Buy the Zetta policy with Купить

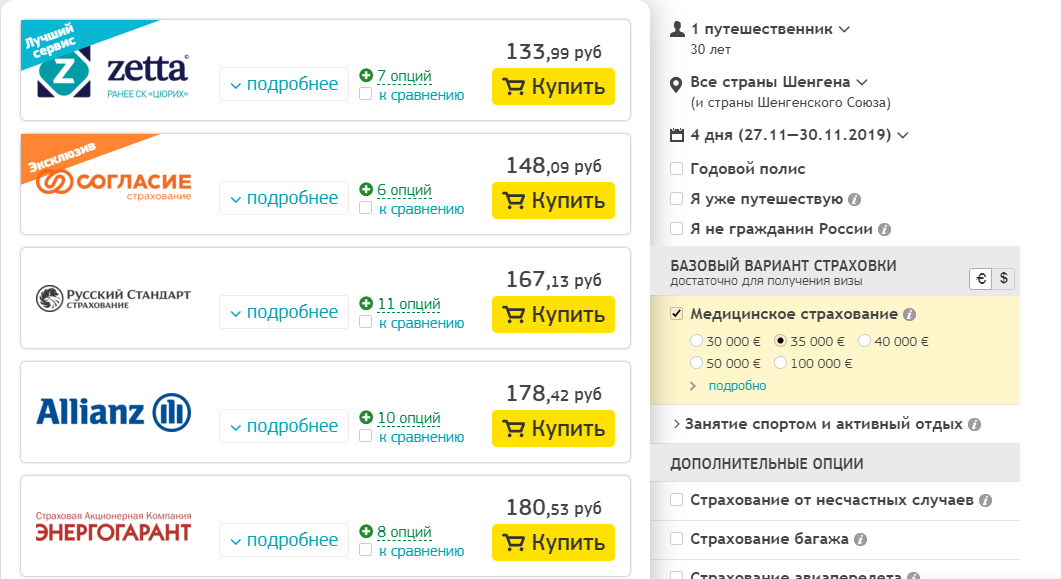553,86
